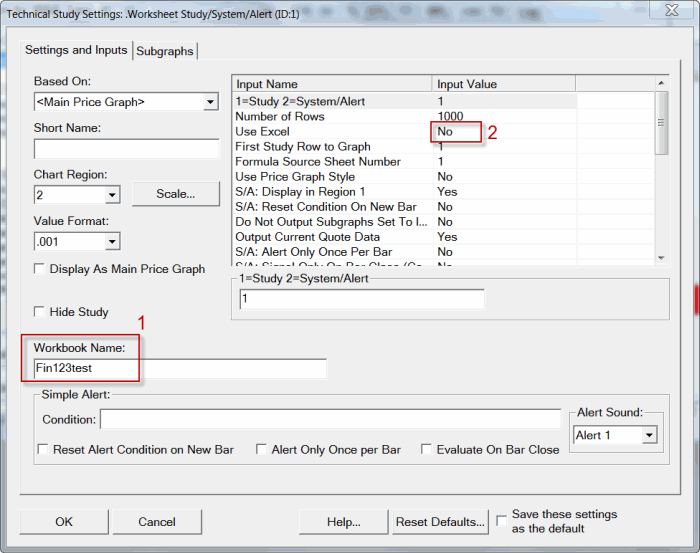This screenshot has height=553, width=700.
Task: Toggle Evaluate On Bar Close checkbox
Action: click(x=426, y=449)
